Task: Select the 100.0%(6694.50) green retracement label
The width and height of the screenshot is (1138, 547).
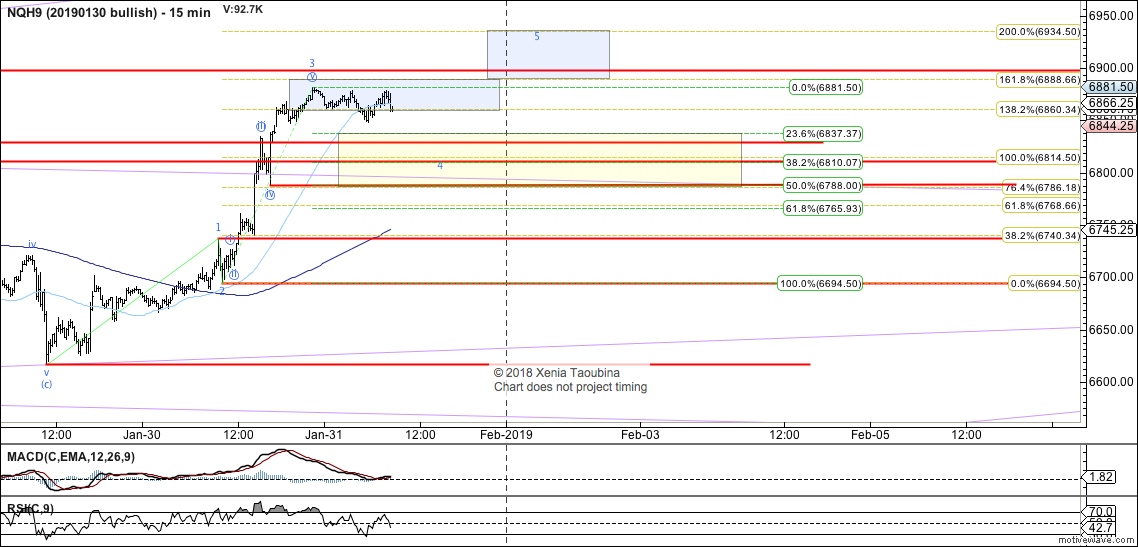Action: pos(821,284)
